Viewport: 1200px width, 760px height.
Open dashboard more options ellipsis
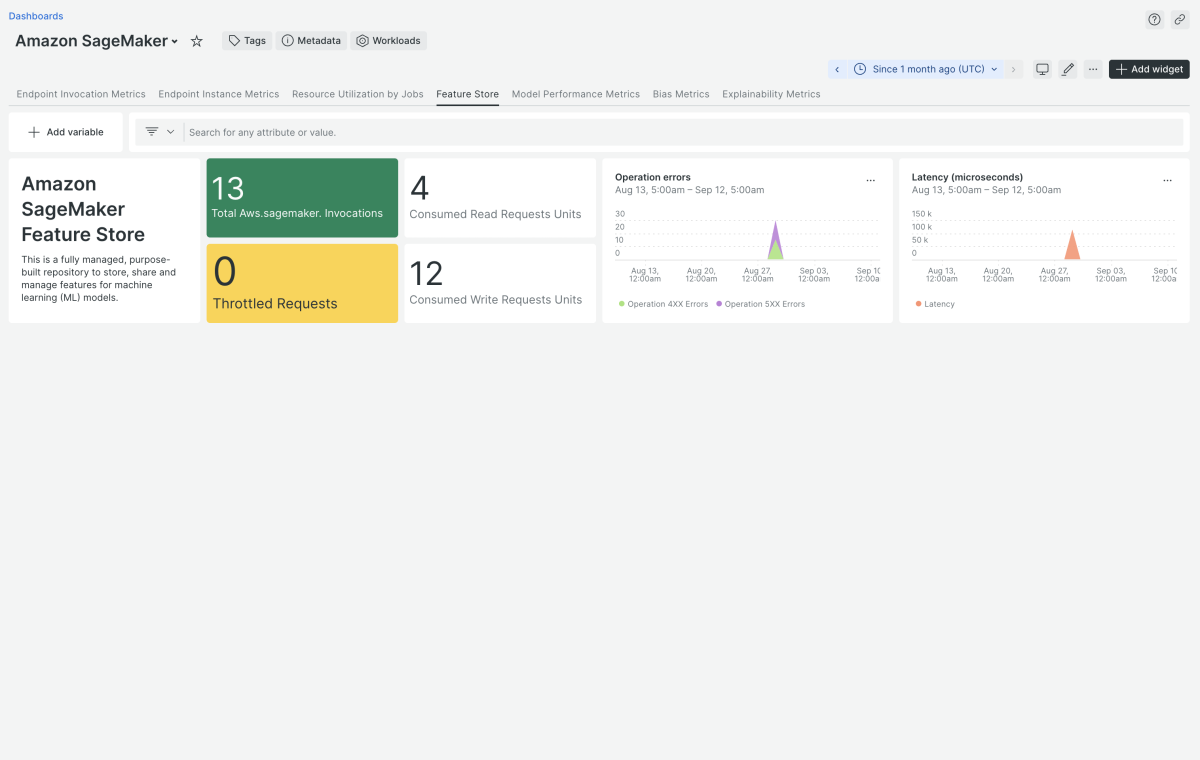coord(1093,69)
